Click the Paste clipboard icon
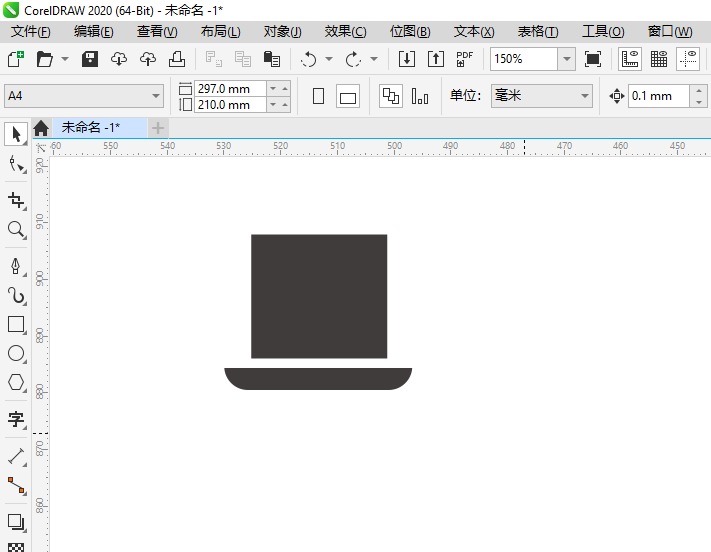The width and height of the screenshot is (711, 552). point(272,59)
